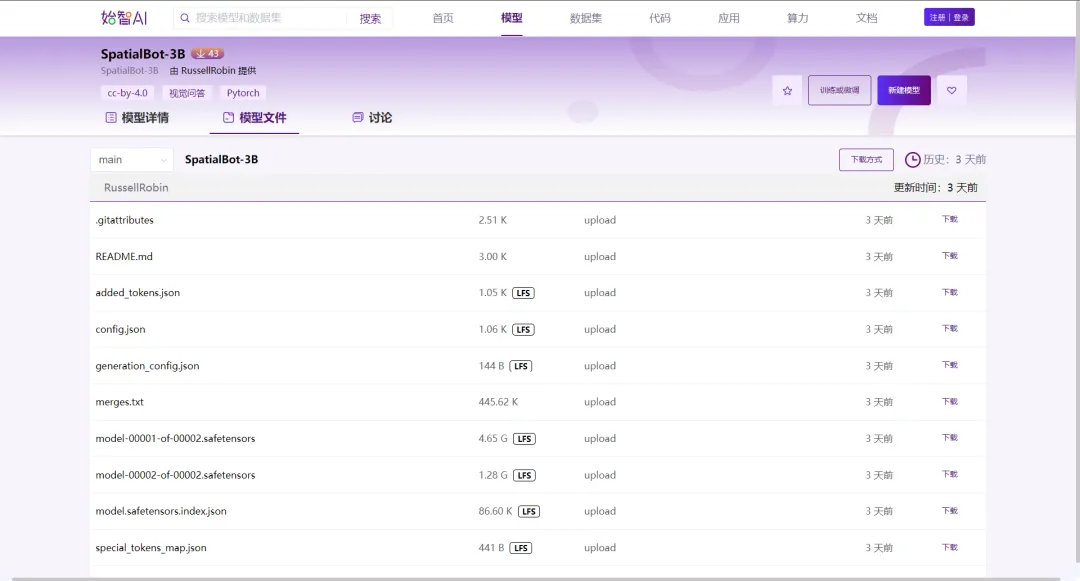The image size is (1080, 581).
Task: Click the SpatialBot-3B breadcrumb next to main
Action: pos(221,160)
